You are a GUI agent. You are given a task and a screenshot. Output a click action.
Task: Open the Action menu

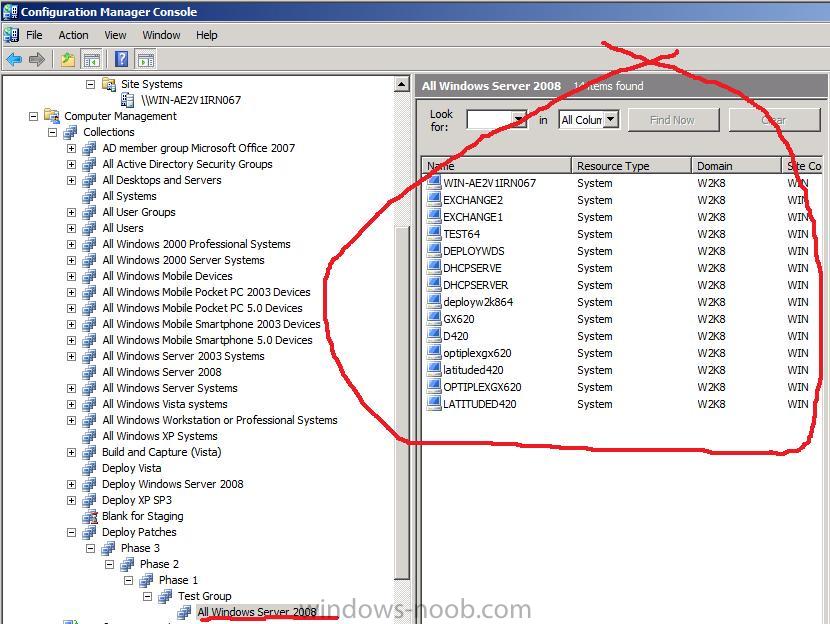click(73, 35)
